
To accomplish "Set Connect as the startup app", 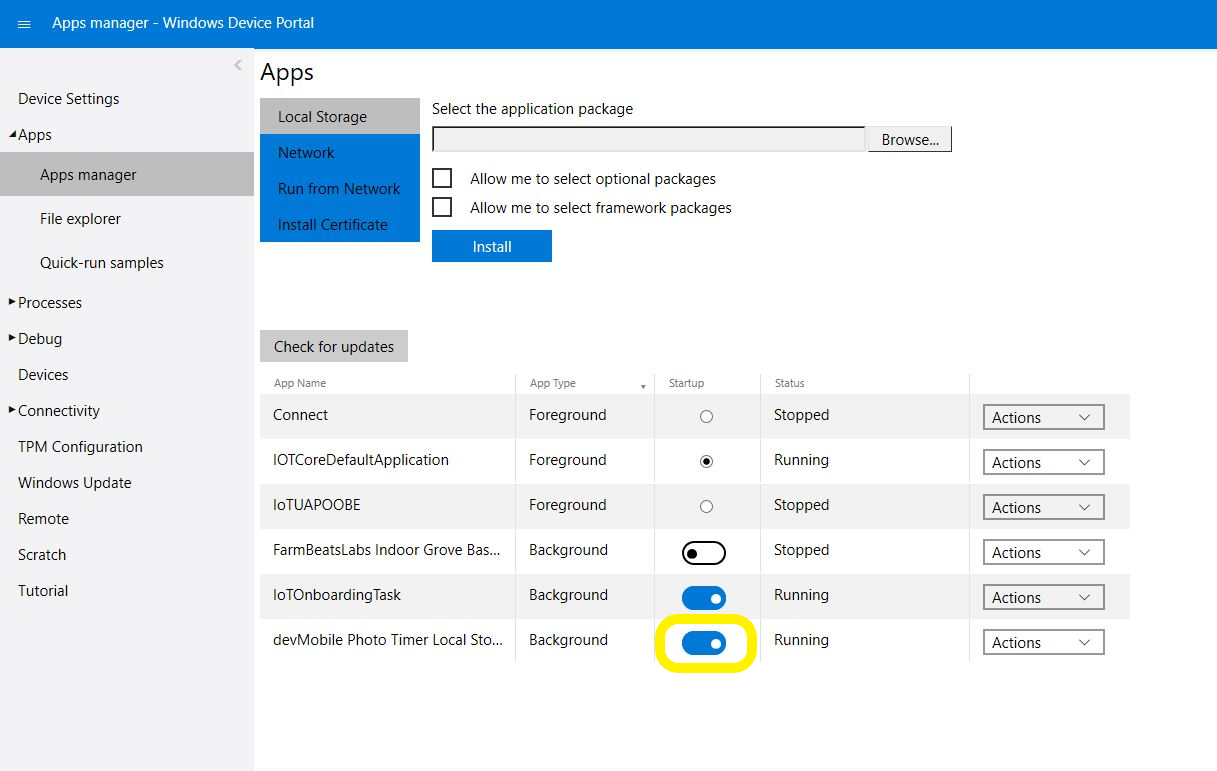I will 706,416.
